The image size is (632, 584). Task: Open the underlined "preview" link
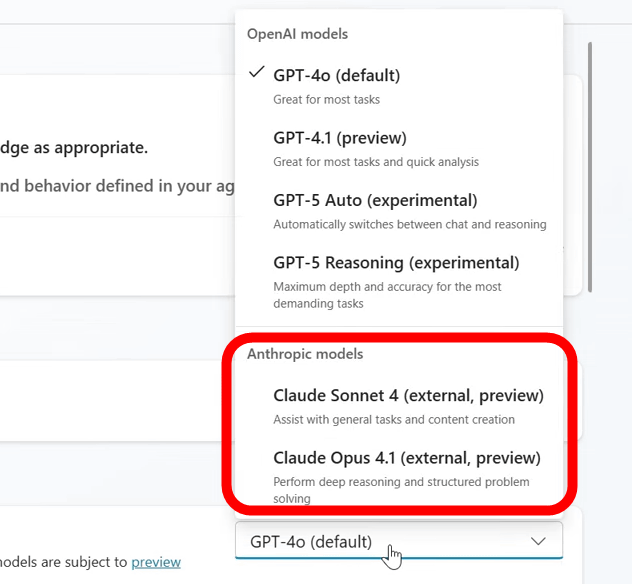(x=156, y=562)
